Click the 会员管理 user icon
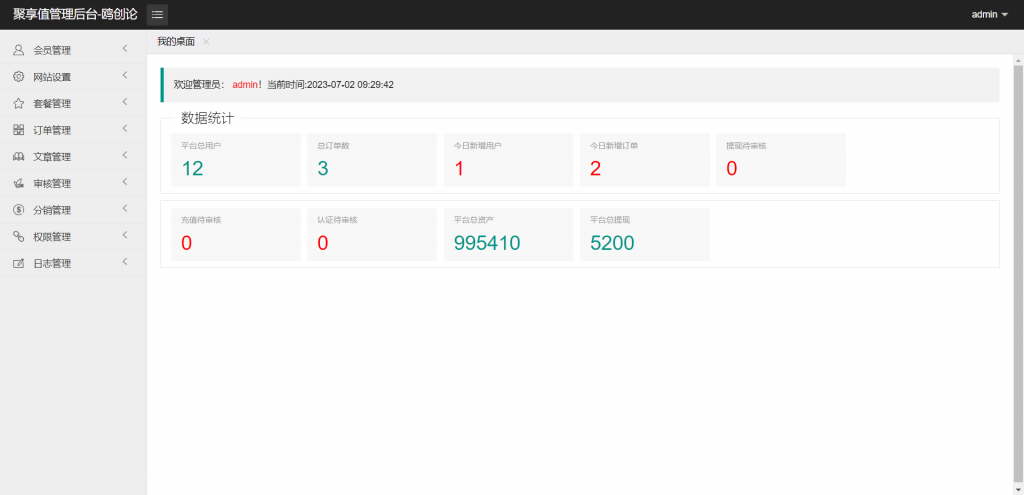 pyautogui.click(x=19, y=50)
